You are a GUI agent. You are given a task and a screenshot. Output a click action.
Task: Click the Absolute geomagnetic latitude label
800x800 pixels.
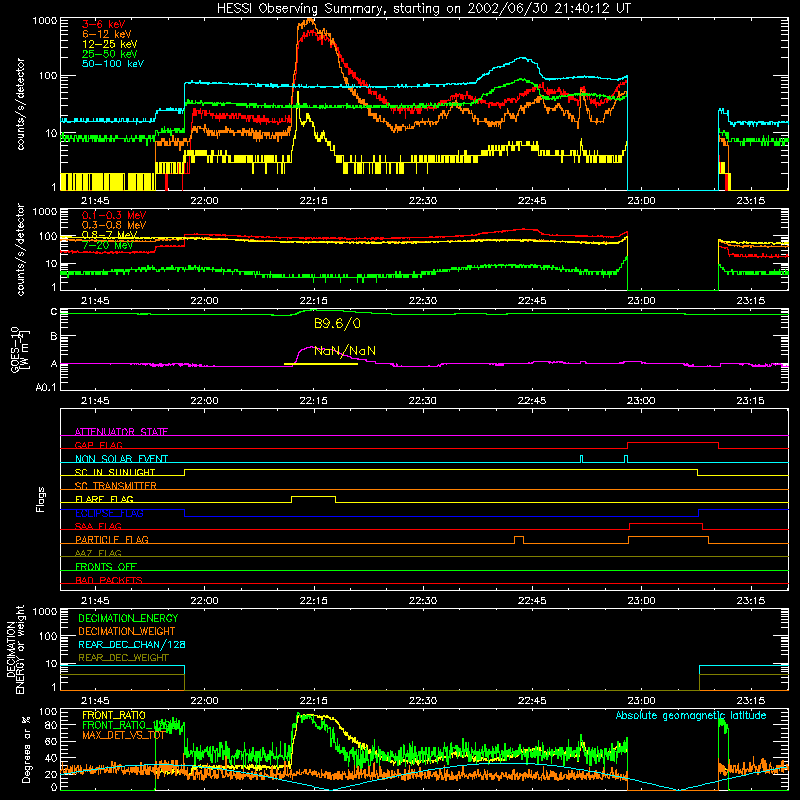pos(691,715)
